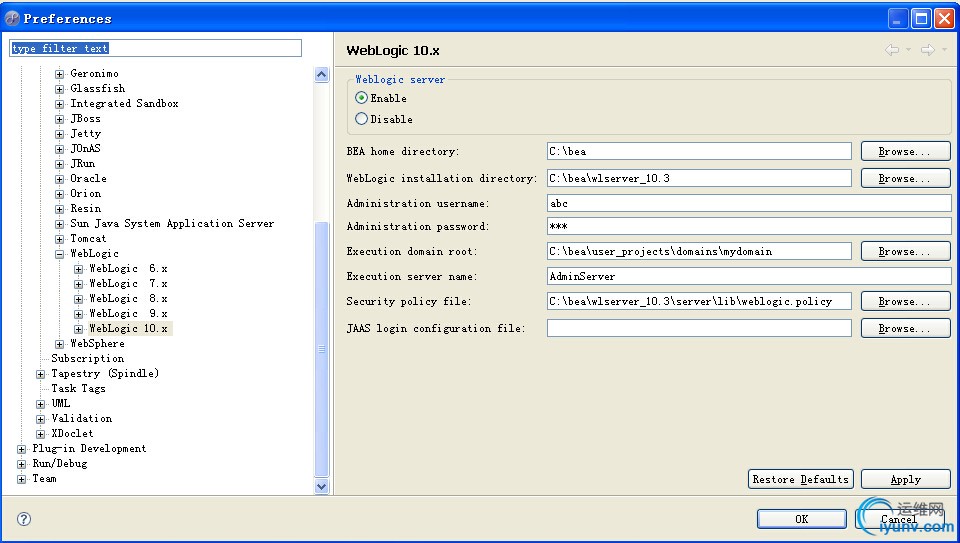Expand the WebLogic 9.x node
Viewport: 960px width, 543px height.
(x=78, y=314)
